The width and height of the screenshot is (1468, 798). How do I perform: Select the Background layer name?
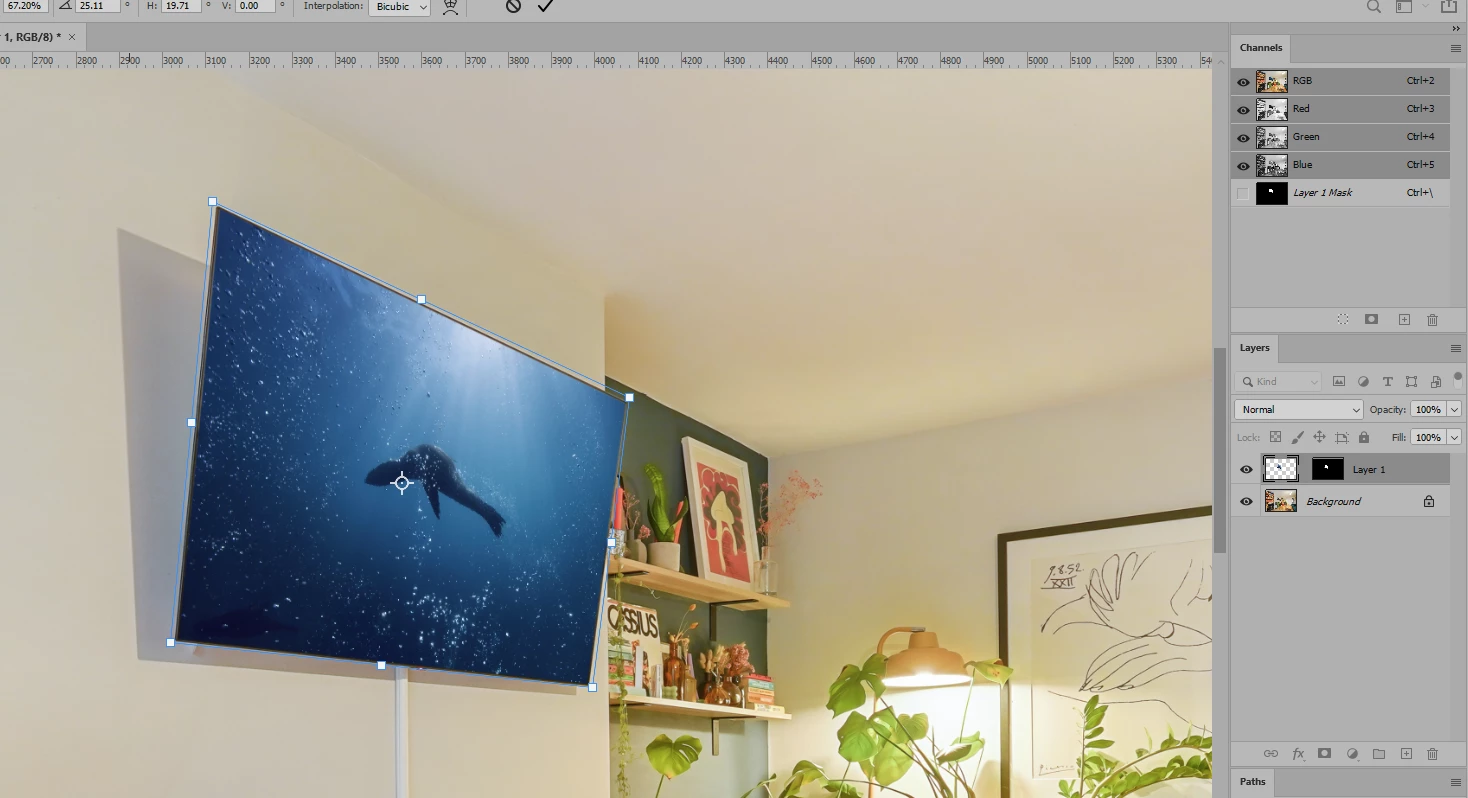[1333, 501]
